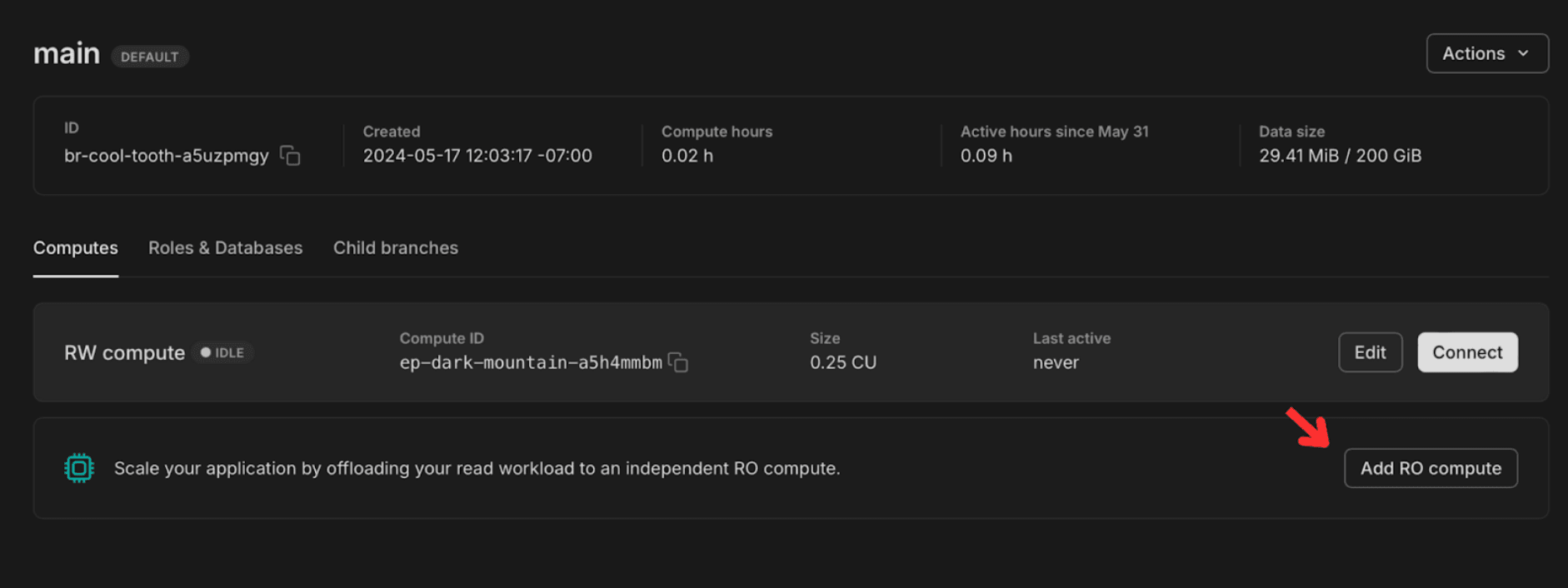Open the Roles & Databases tab
The width and height of the screenshot is (1568, 588).
[x=225, y=248]
